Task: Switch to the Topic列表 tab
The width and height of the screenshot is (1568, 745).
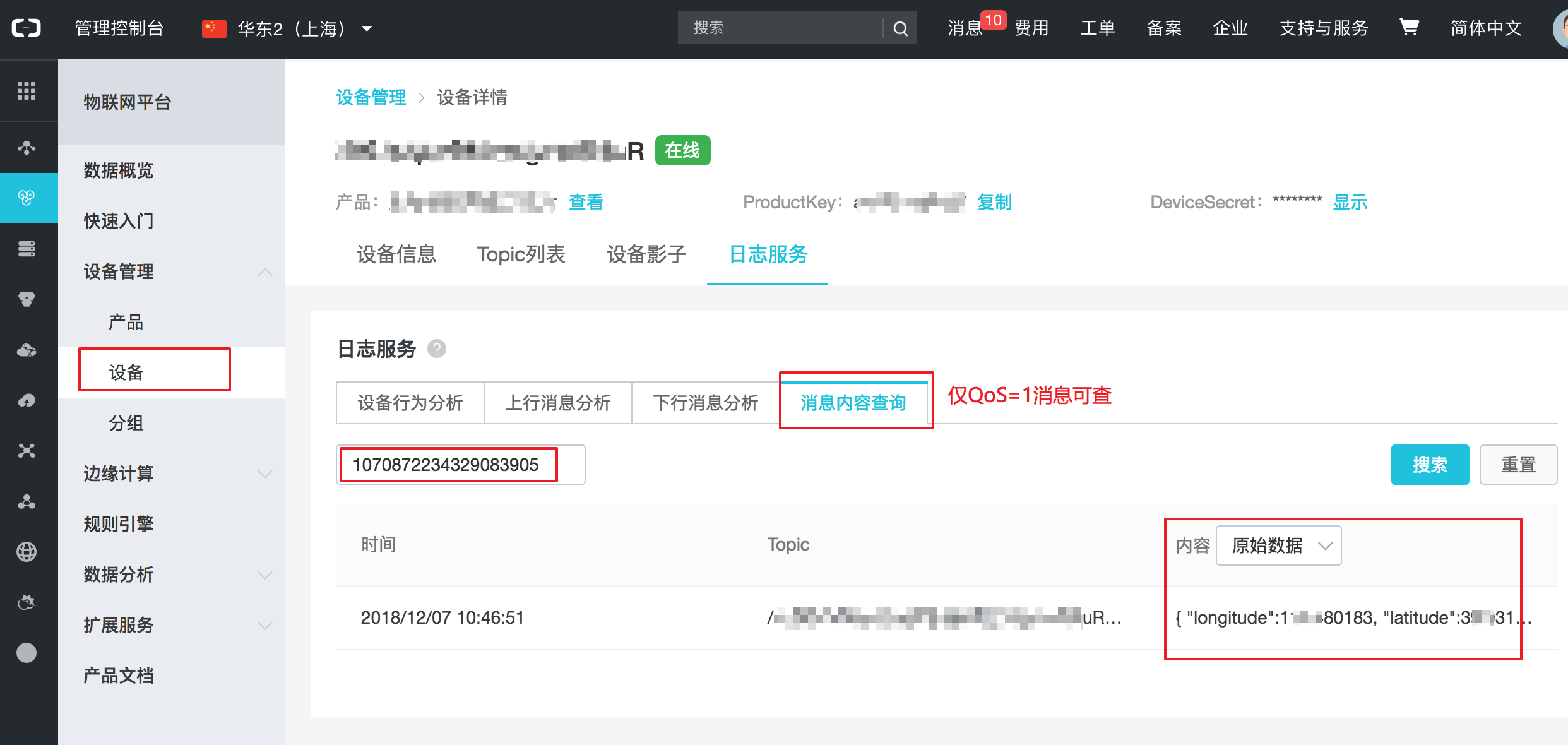Action: 521,254
